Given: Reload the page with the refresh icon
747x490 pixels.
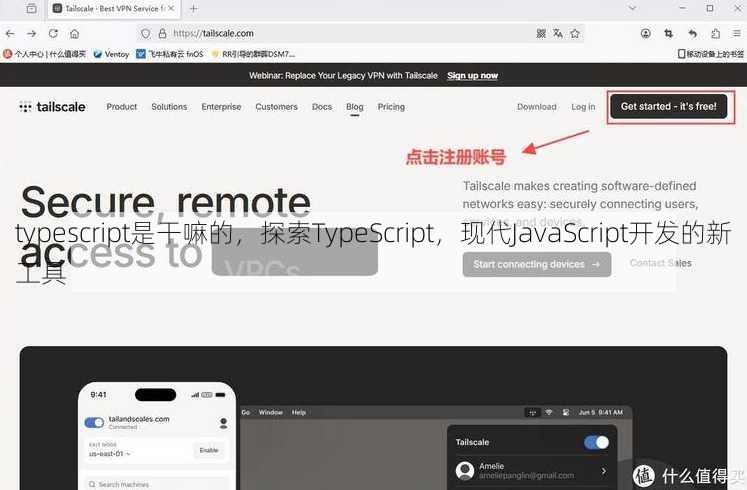Looking at the screenshot, I should (x=53, y=33).
